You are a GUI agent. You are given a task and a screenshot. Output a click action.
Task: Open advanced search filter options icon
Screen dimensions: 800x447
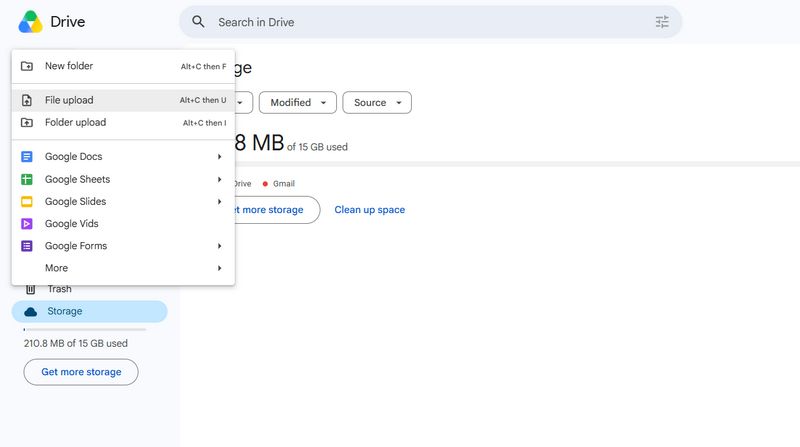662,22
